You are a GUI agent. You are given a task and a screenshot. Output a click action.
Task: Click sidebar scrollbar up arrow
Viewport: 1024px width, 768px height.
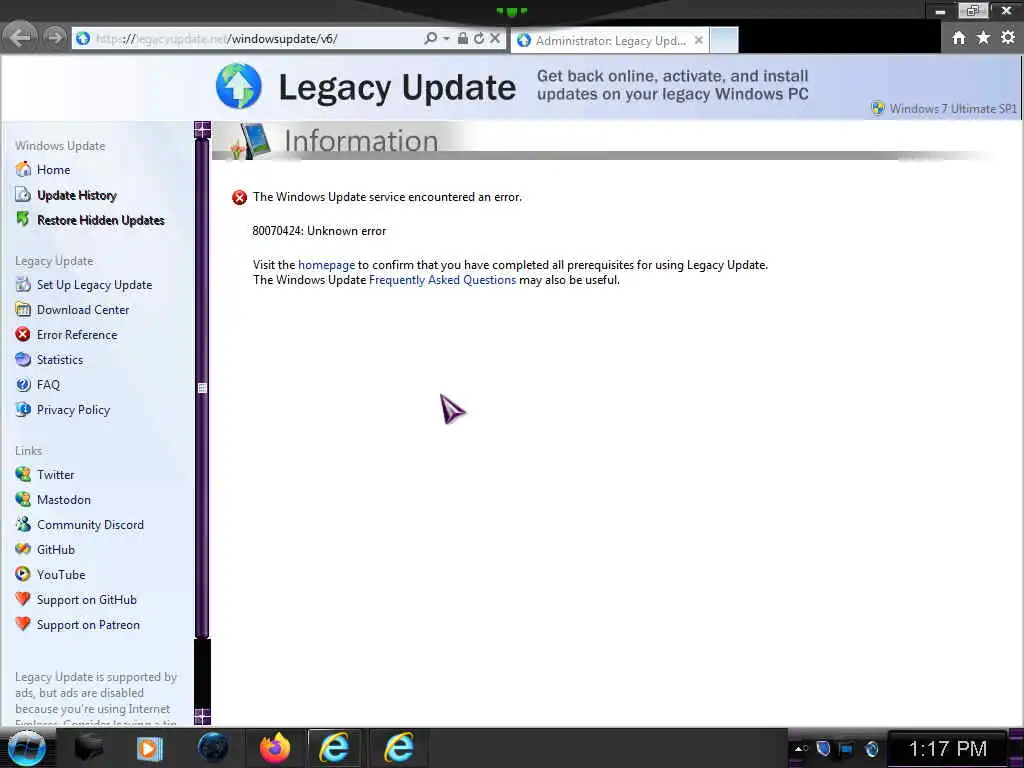click(202, 129)
